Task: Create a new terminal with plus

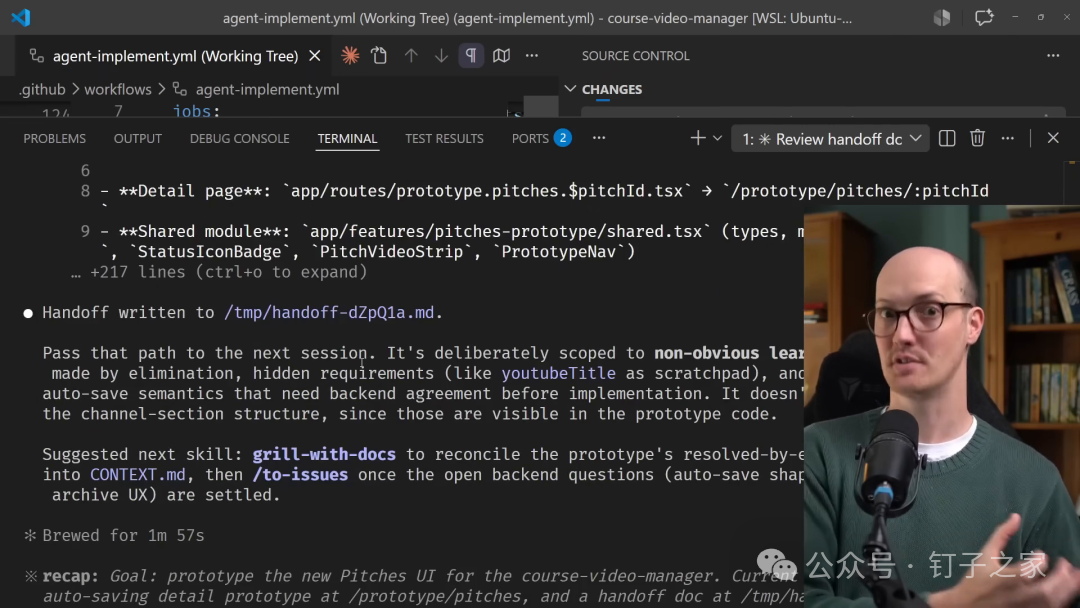Action: [x=698, y=138]
